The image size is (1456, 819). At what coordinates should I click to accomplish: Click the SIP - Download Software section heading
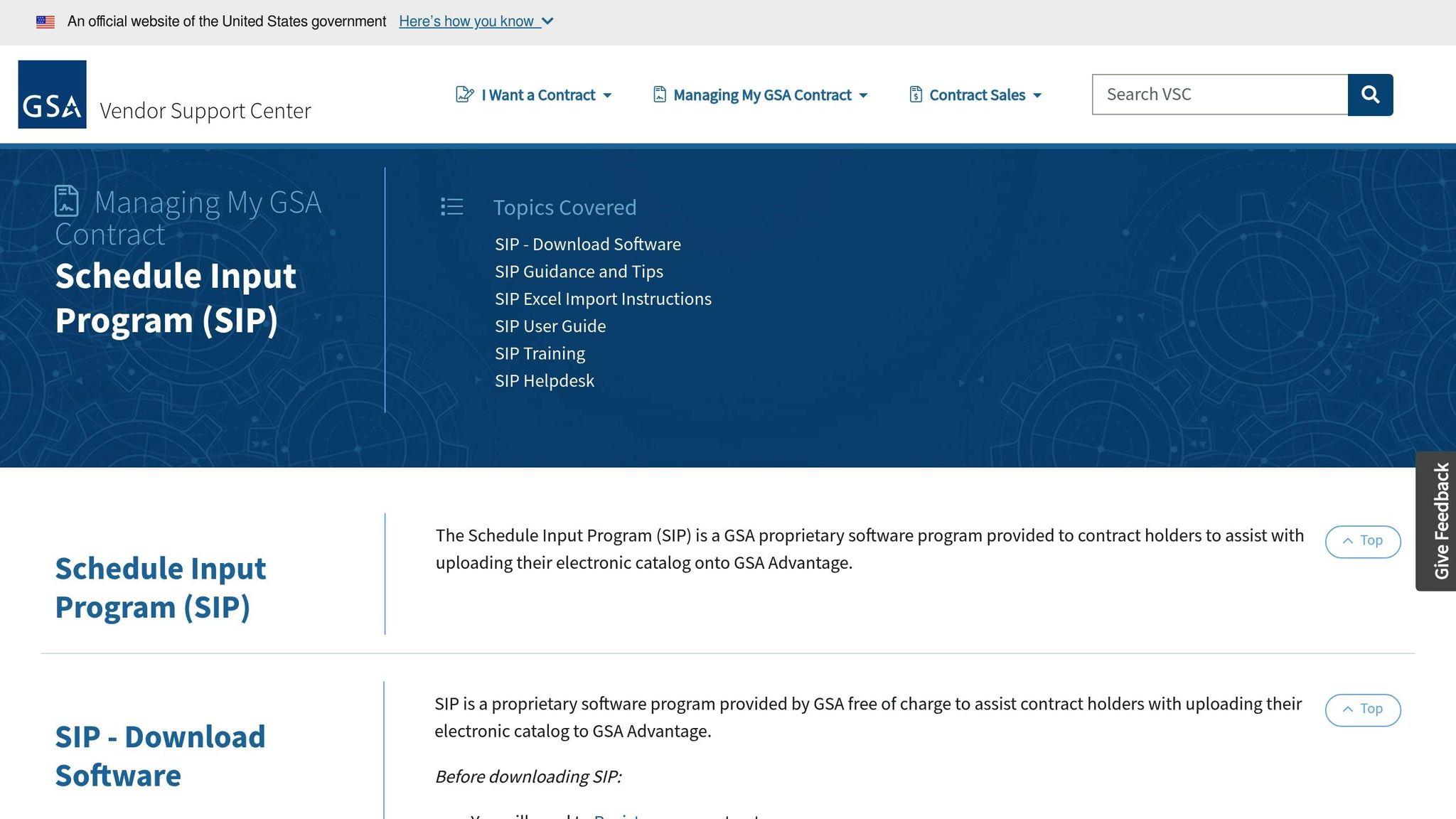tap(160, 756)
